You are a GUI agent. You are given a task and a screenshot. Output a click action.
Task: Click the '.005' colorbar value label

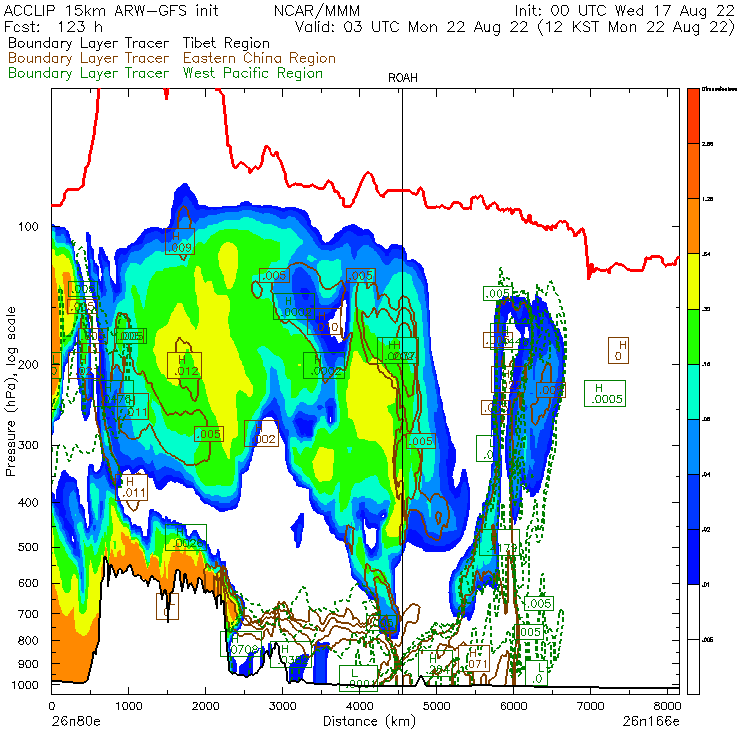coord(707,640)
